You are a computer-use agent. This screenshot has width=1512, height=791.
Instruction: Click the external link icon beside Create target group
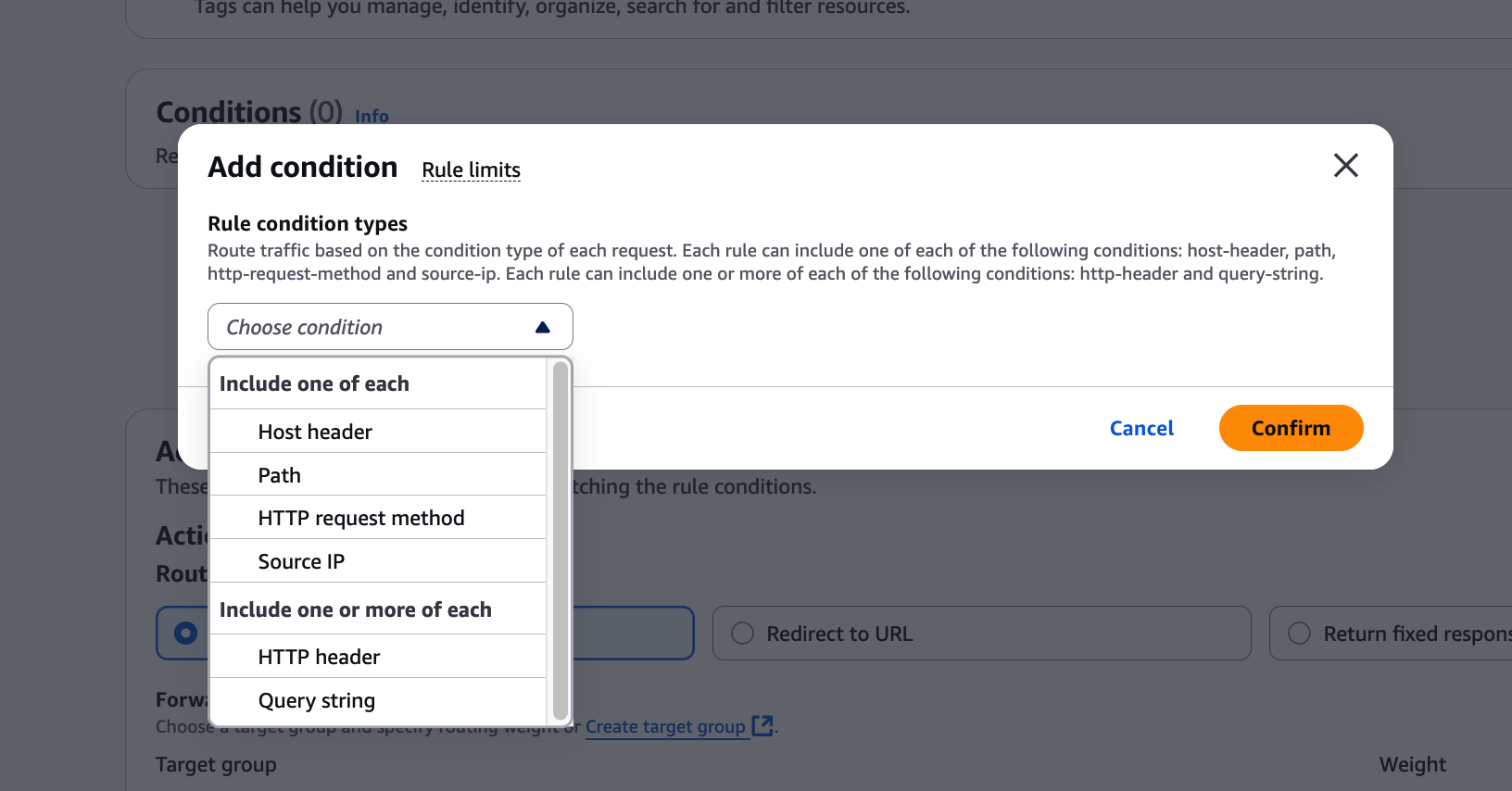(762, 725)
